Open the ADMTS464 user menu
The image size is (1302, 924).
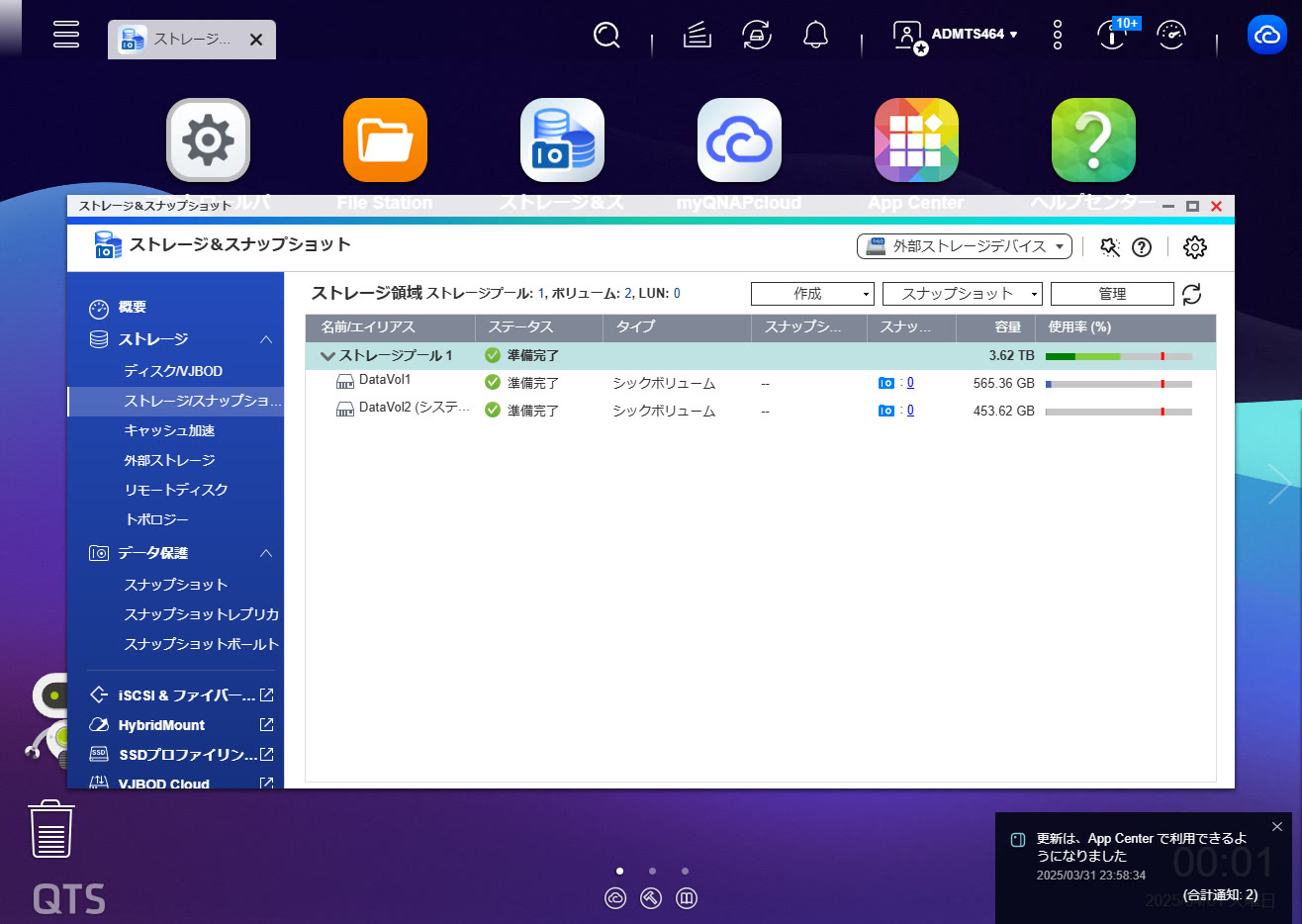956,36
